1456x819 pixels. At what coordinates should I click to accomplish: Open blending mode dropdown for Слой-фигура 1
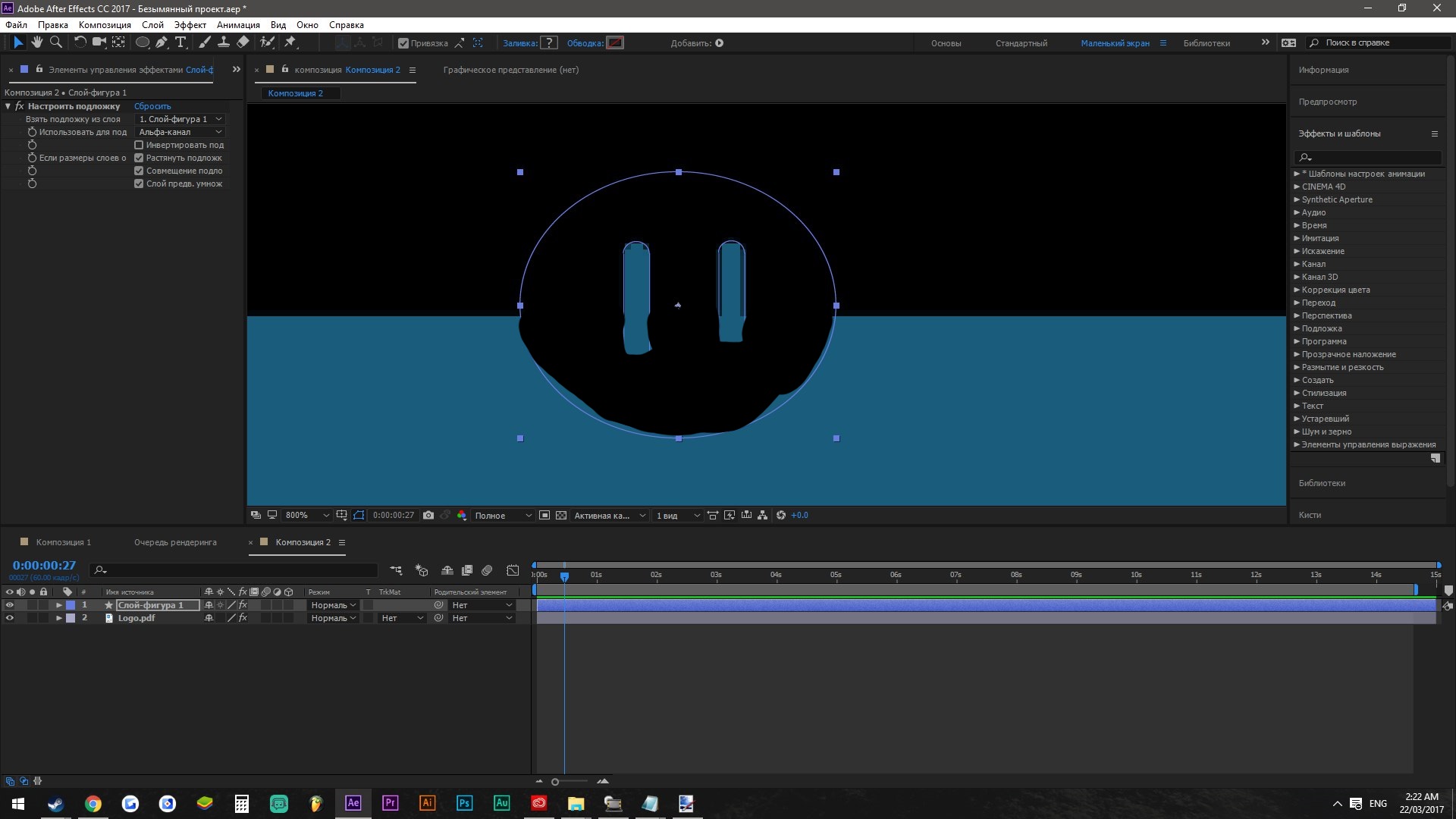pyautogui.click(x=333, y=605)
